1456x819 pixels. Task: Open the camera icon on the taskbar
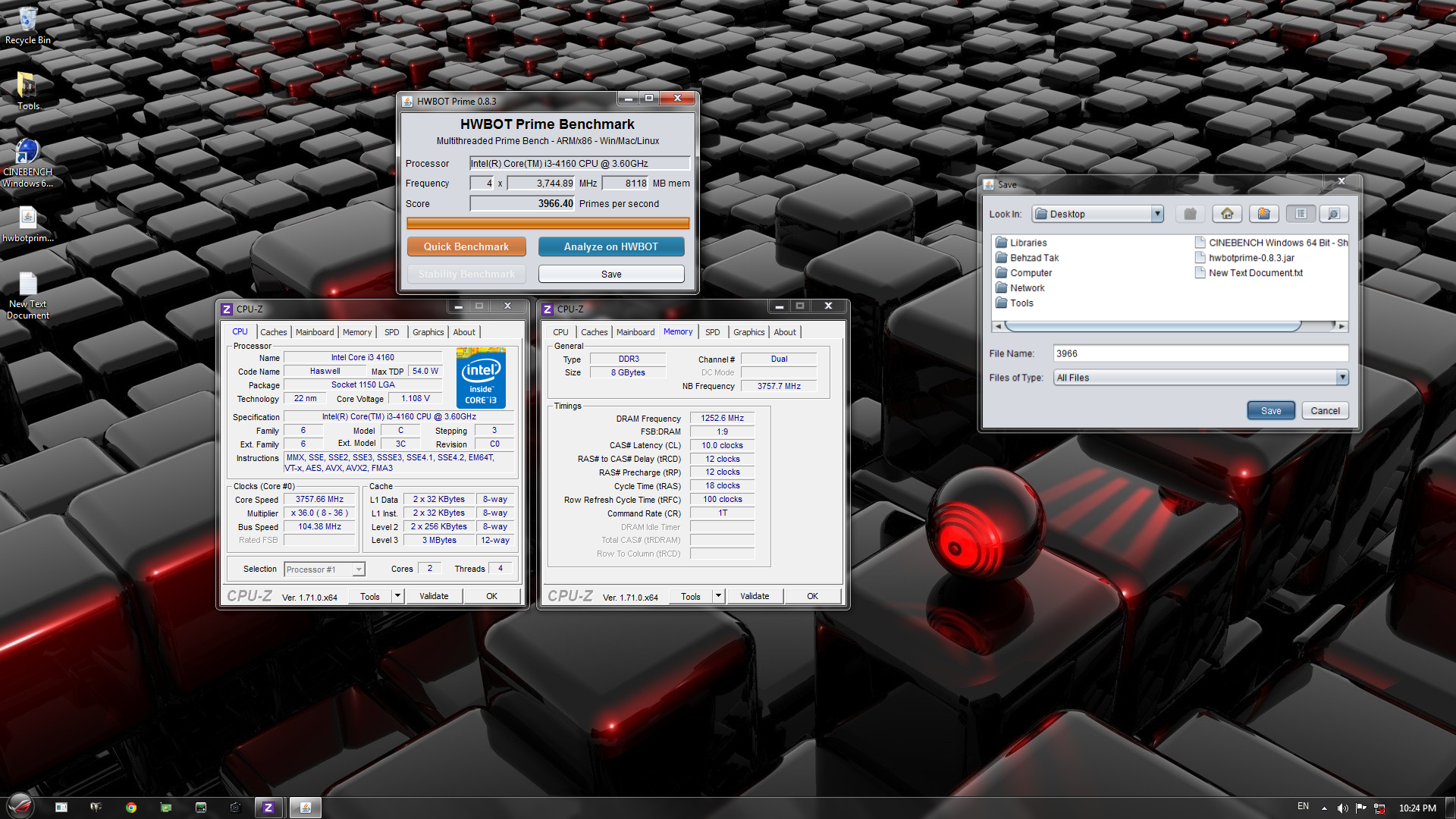tap(235, 808)
